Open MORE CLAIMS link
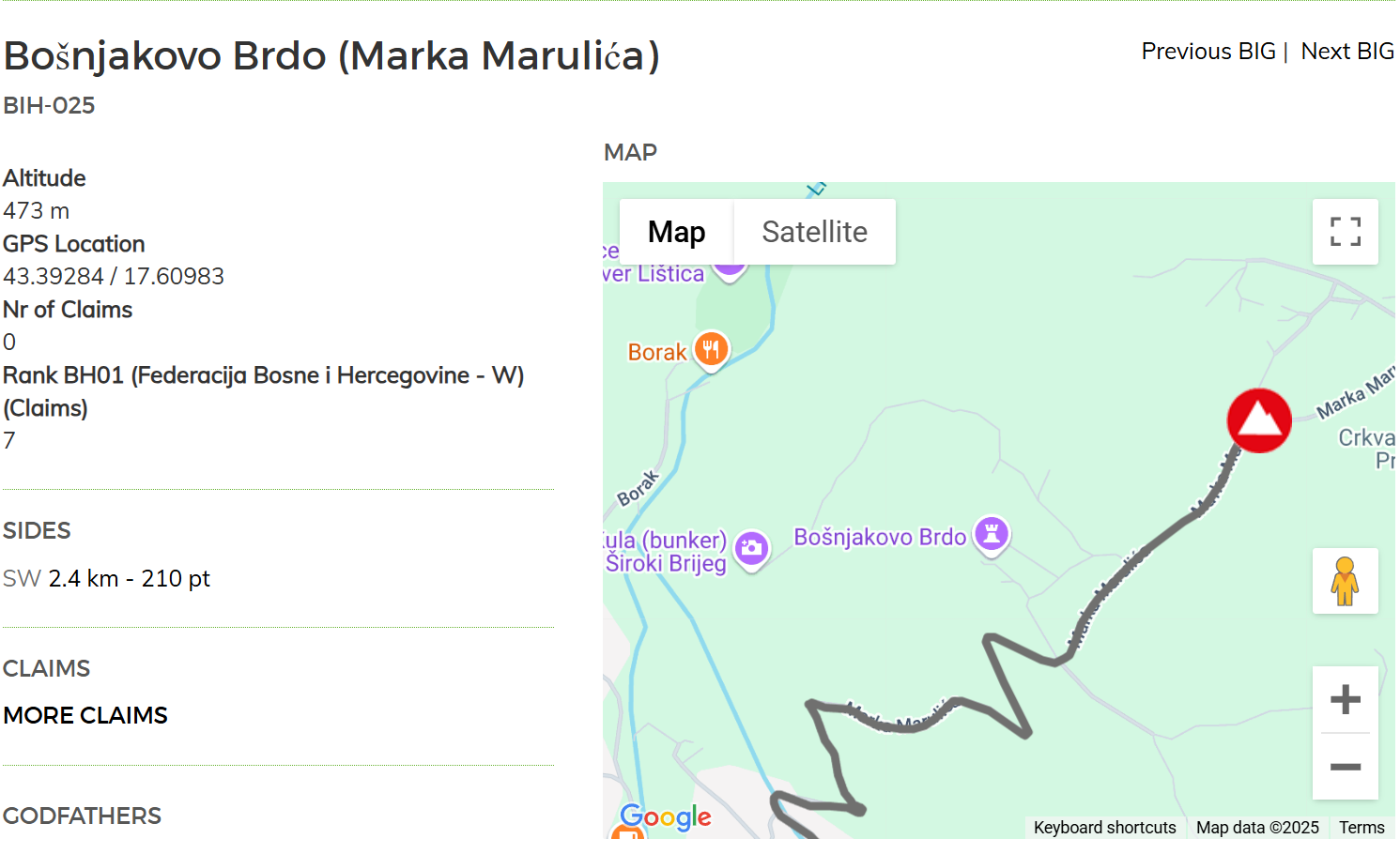This screenshot has height=854, width=1400. pos(85,715)
